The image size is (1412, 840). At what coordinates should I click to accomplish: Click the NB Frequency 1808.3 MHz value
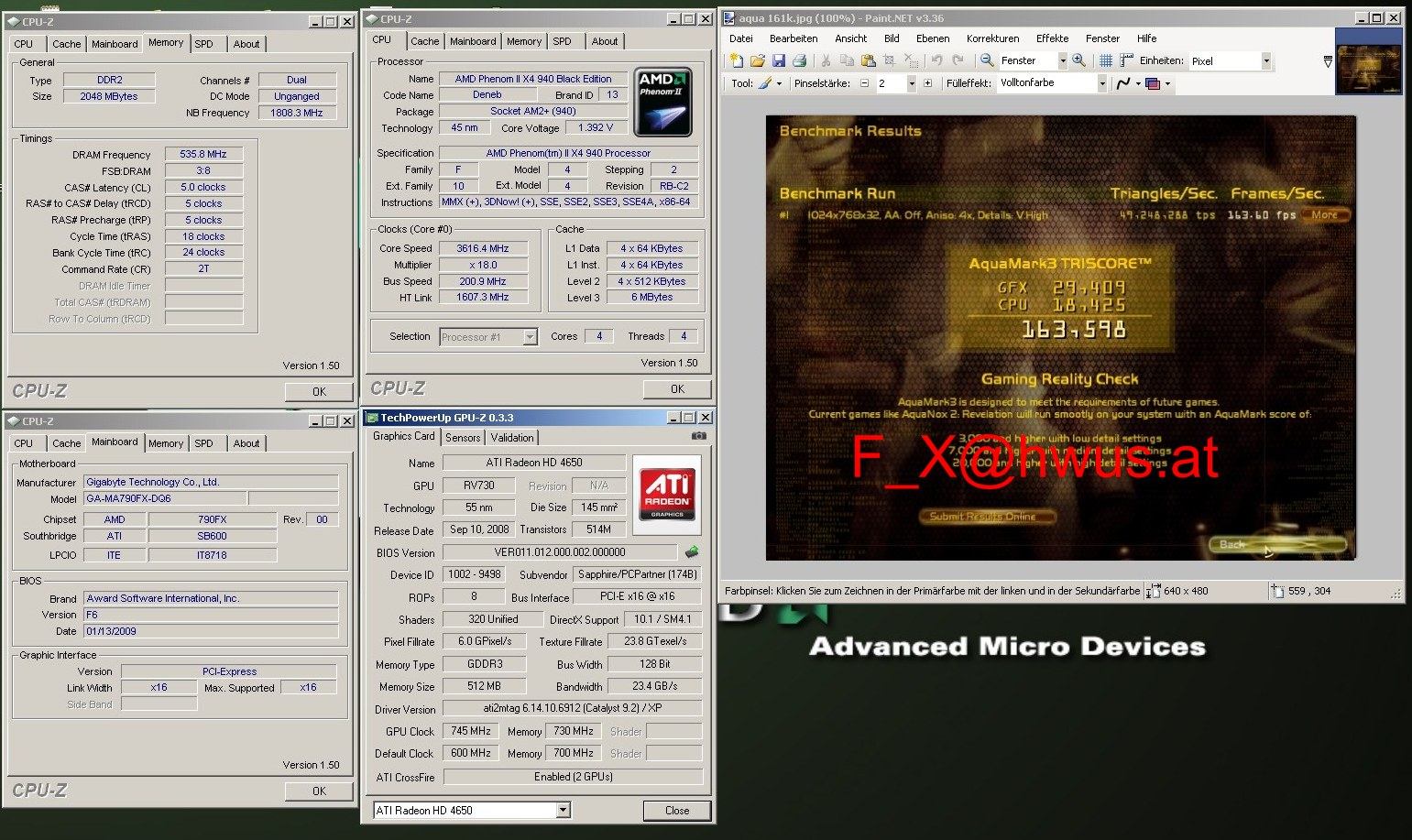297,113
